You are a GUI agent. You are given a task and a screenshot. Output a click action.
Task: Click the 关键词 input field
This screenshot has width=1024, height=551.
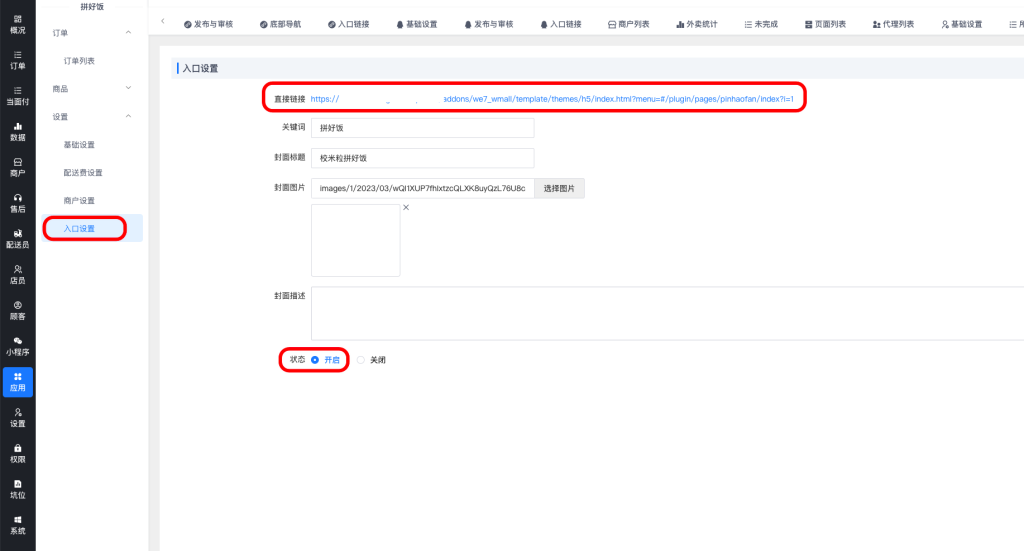422,128
